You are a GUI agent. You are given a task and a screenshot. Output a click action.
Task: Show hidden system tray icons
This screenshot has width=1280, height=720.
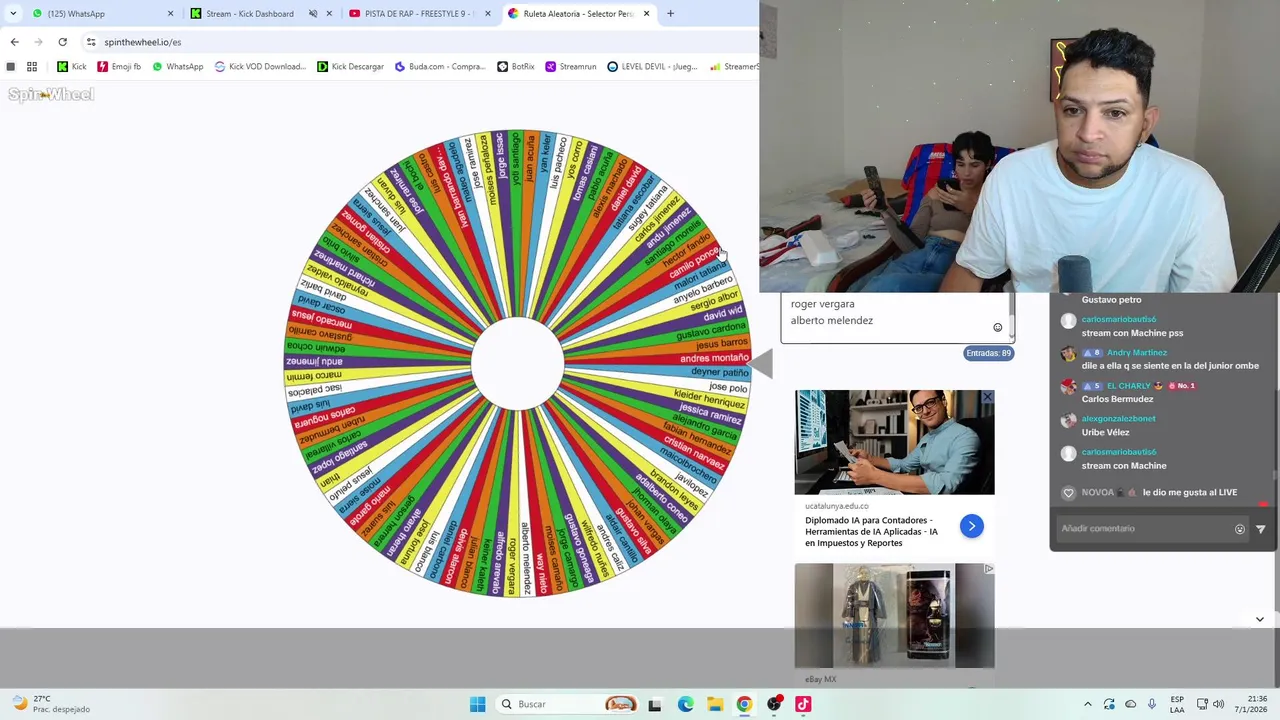click(1088, 704)
